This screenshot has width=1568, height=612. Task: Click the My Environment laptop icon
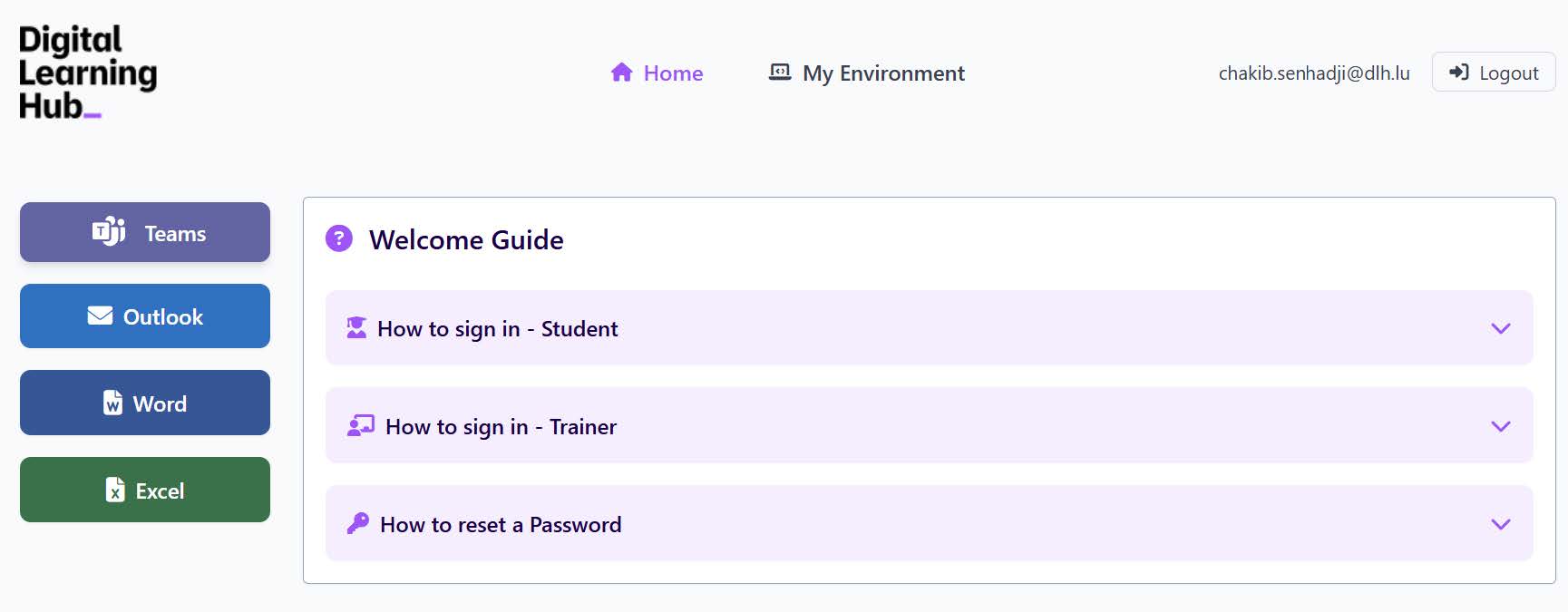(x=780, y=73)
